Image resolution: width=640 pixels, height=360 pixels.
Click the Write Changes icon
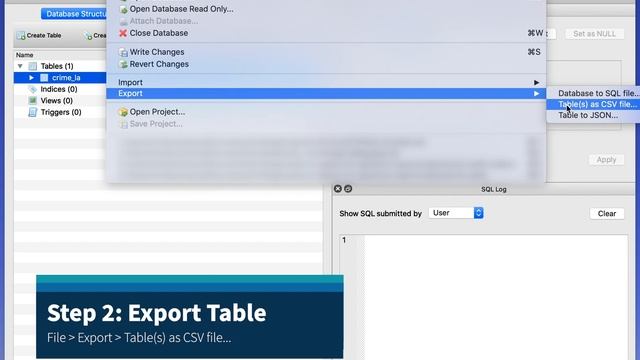click(123, 52)
